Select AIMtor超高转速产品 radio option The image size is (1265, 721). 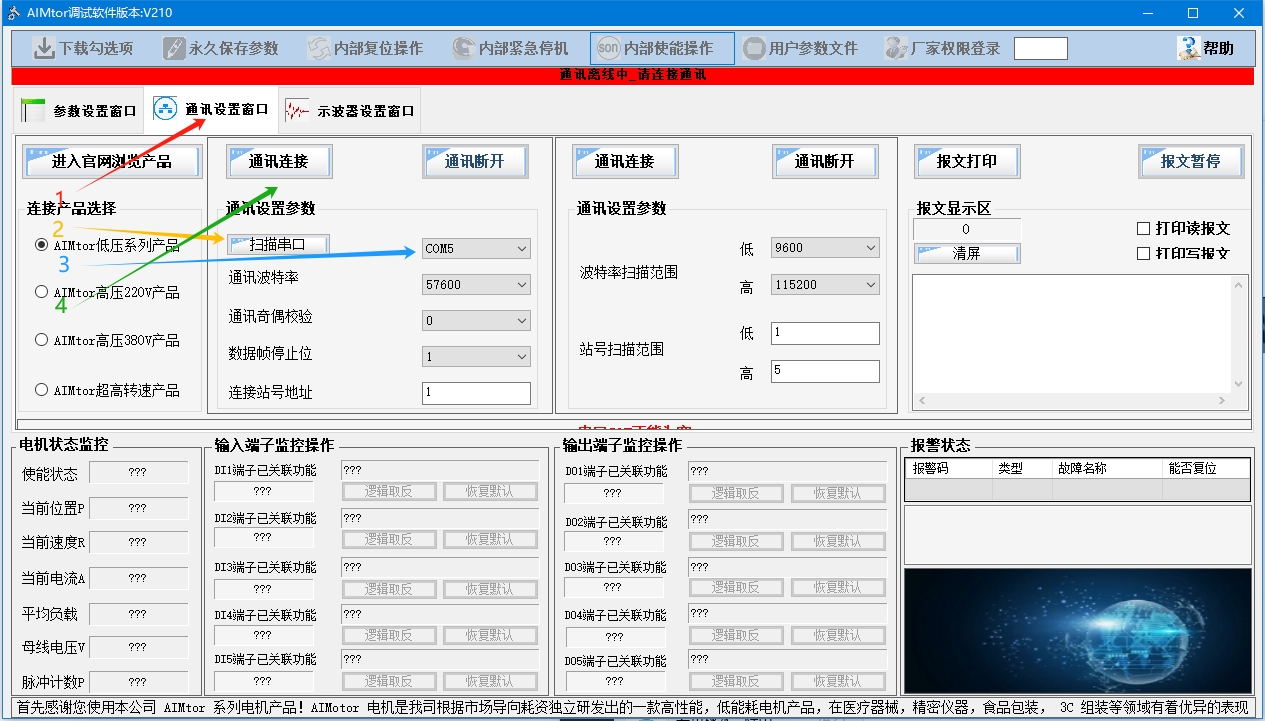(42, 390)
